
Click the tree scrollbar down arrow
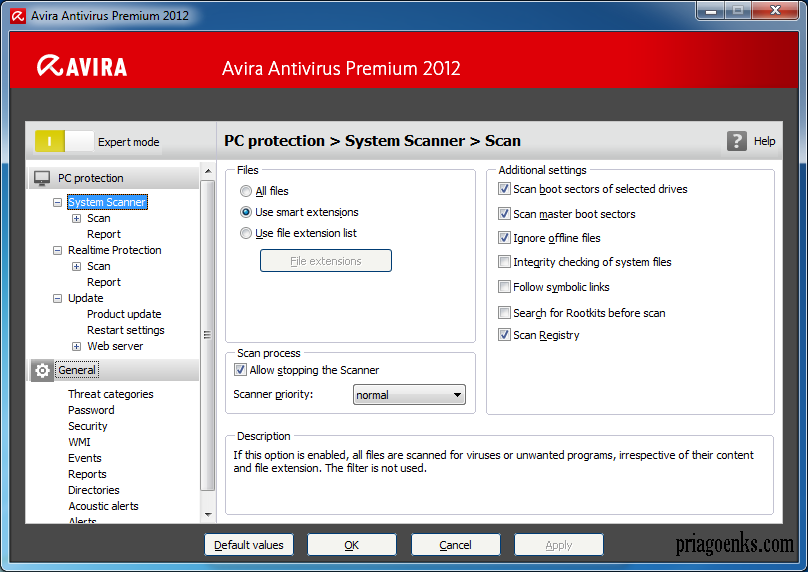pyautogui.click(x=208, y=514)
